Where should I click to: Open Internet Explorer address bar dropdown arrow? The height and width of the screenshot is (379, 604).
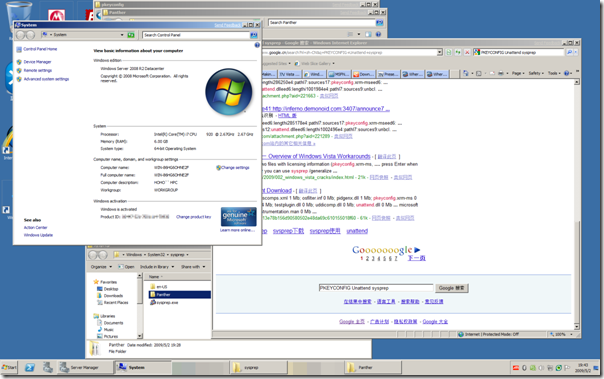click(x=440, y=52)
